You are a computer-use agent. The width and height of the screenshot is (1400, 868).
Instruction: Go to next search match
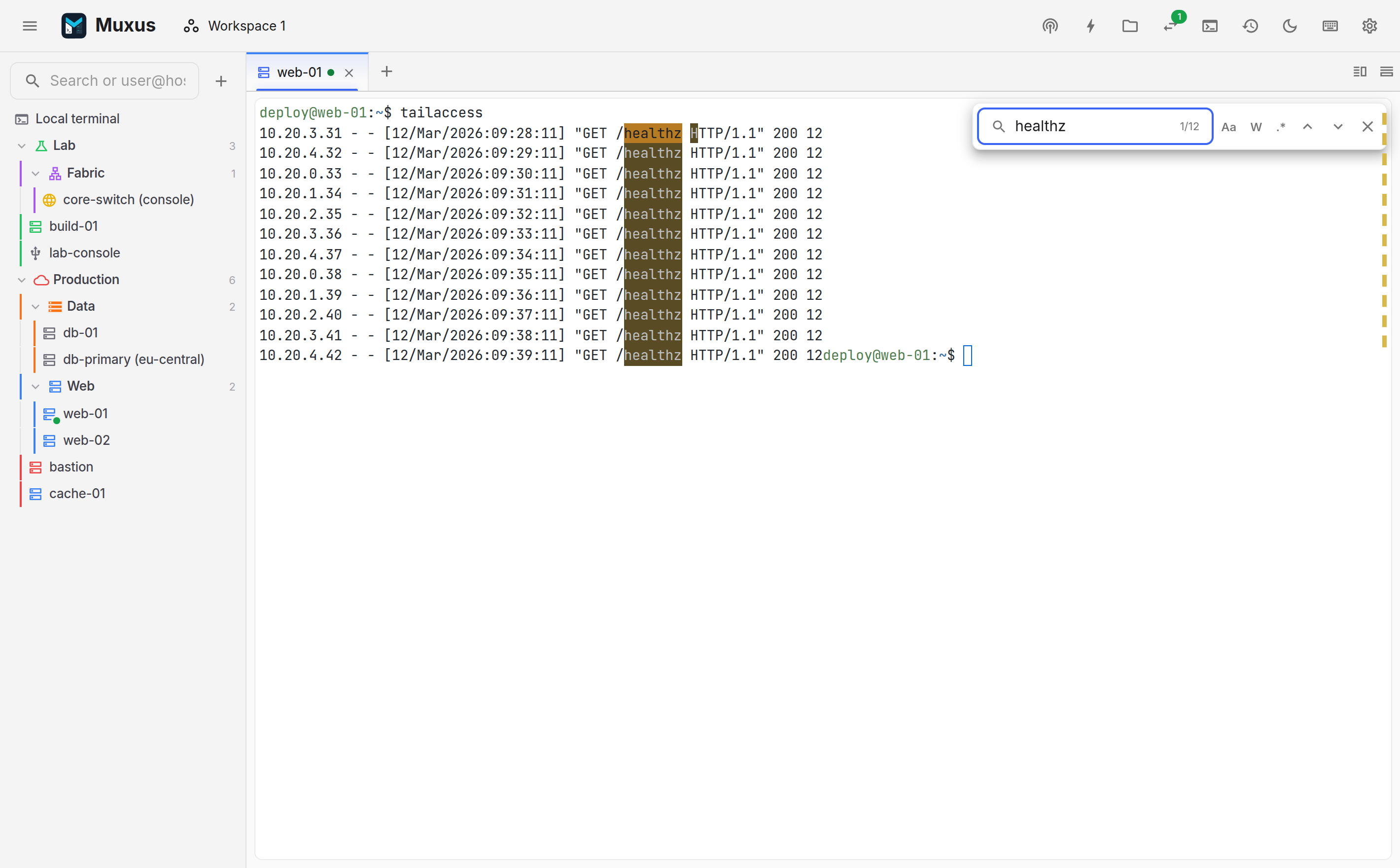click(1338, 127)
